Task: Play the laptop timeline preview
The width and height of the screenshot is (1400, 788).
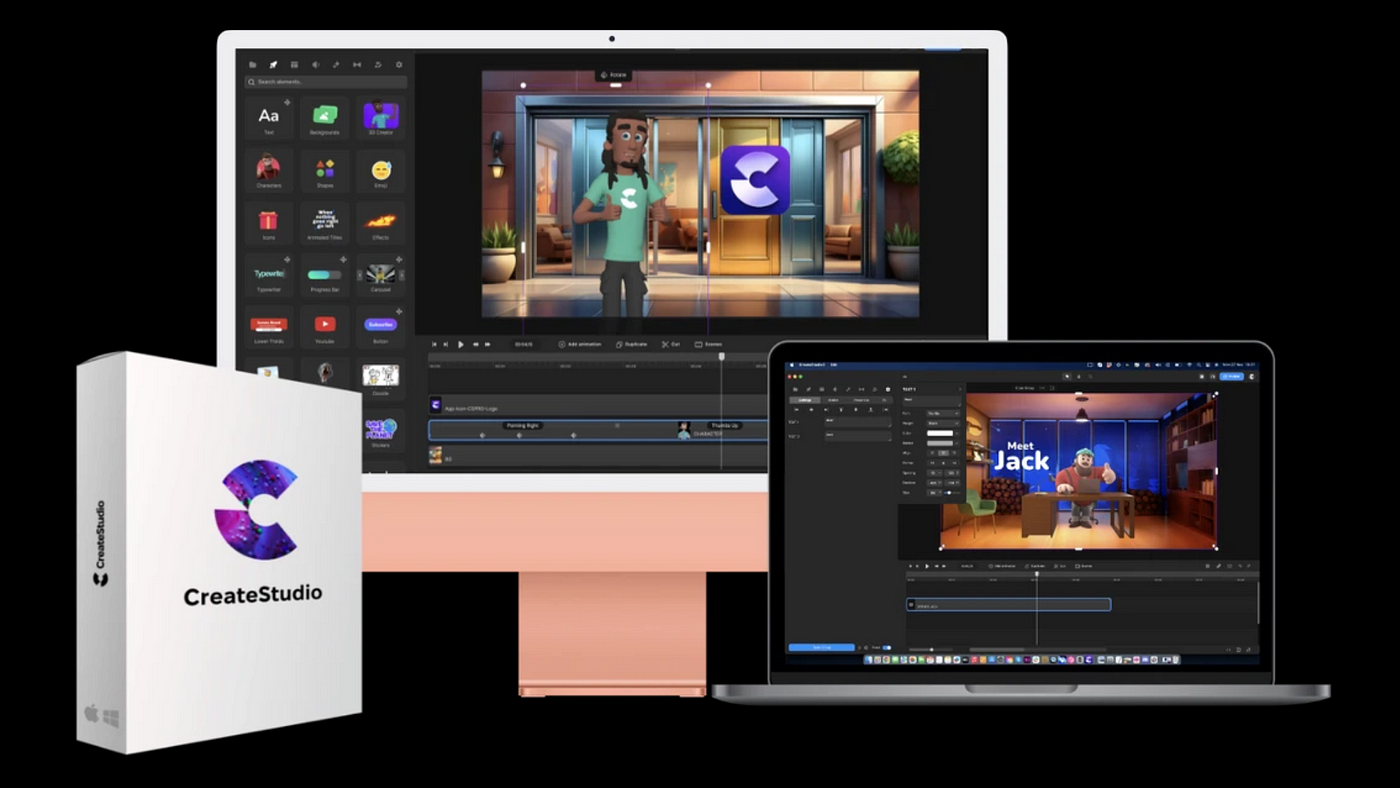Action: 927,566
